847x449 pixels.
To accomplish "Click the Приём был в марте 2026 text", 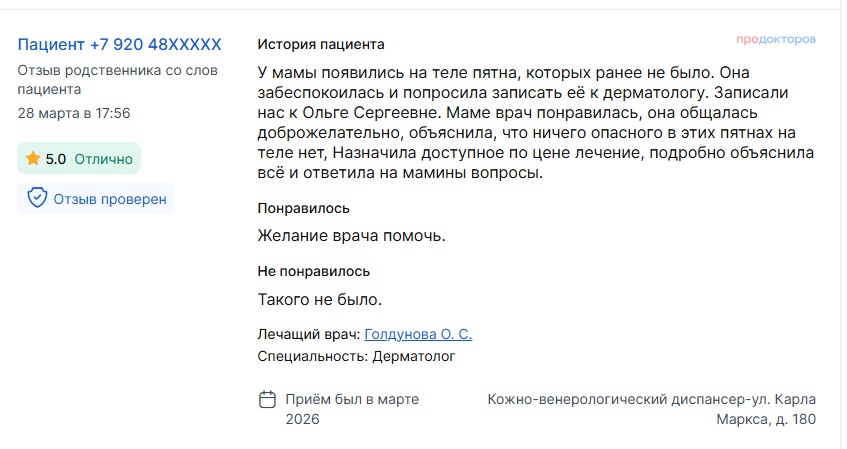I will coord(352,409).
